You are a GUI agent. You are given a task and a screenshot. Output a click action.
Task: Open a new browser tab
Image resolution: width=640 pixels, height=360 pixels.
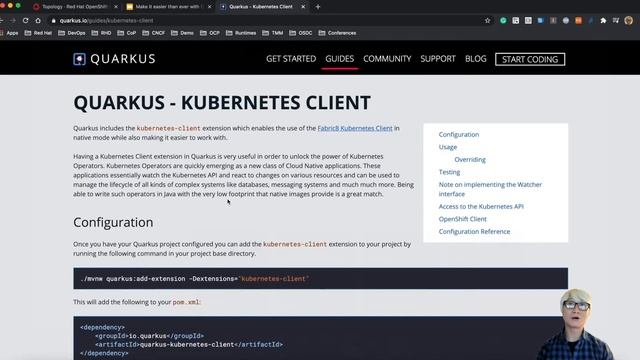(x=318, y=7)
